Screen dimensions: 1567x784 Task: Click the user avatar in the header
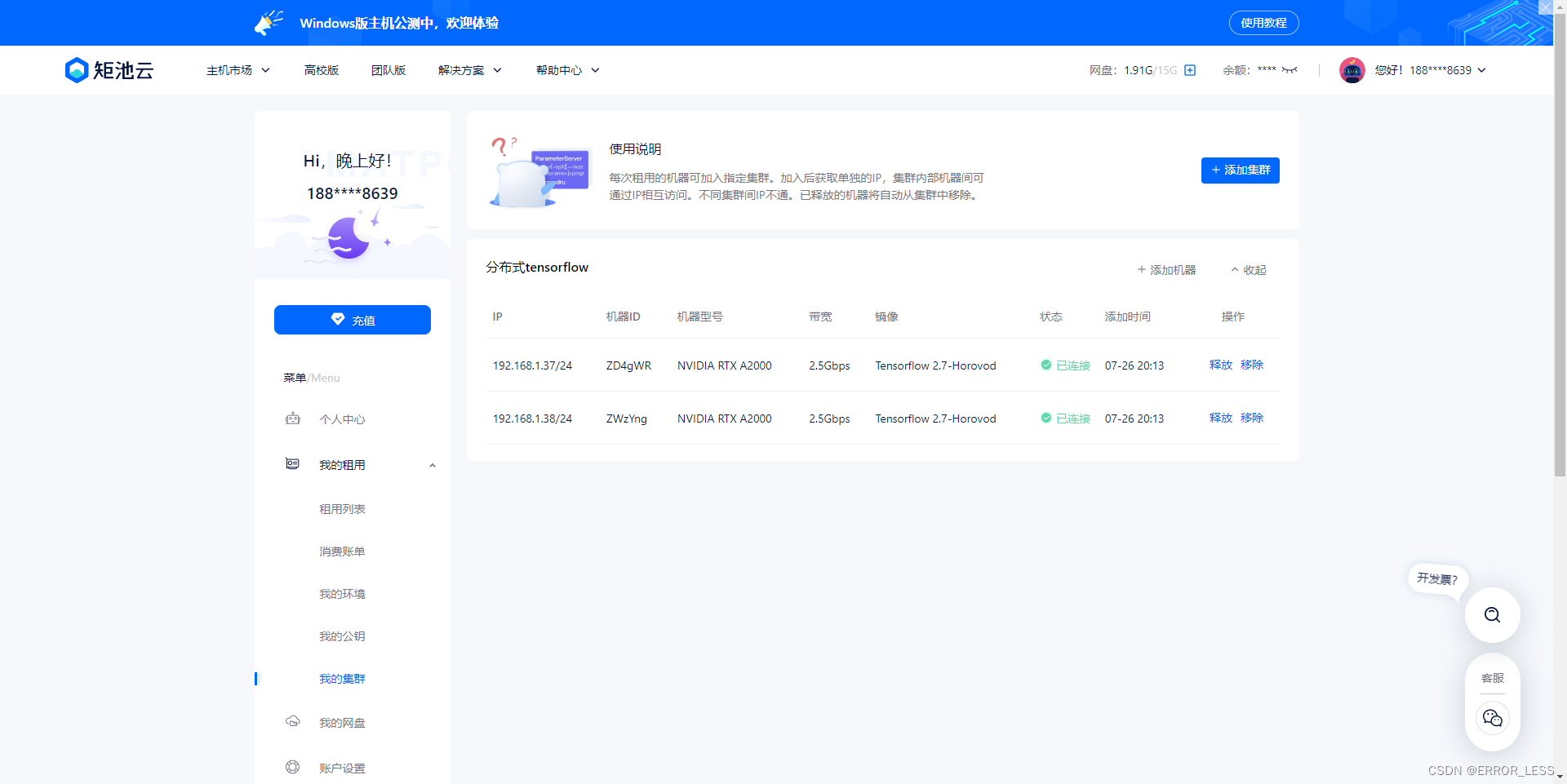[1352, 70]
